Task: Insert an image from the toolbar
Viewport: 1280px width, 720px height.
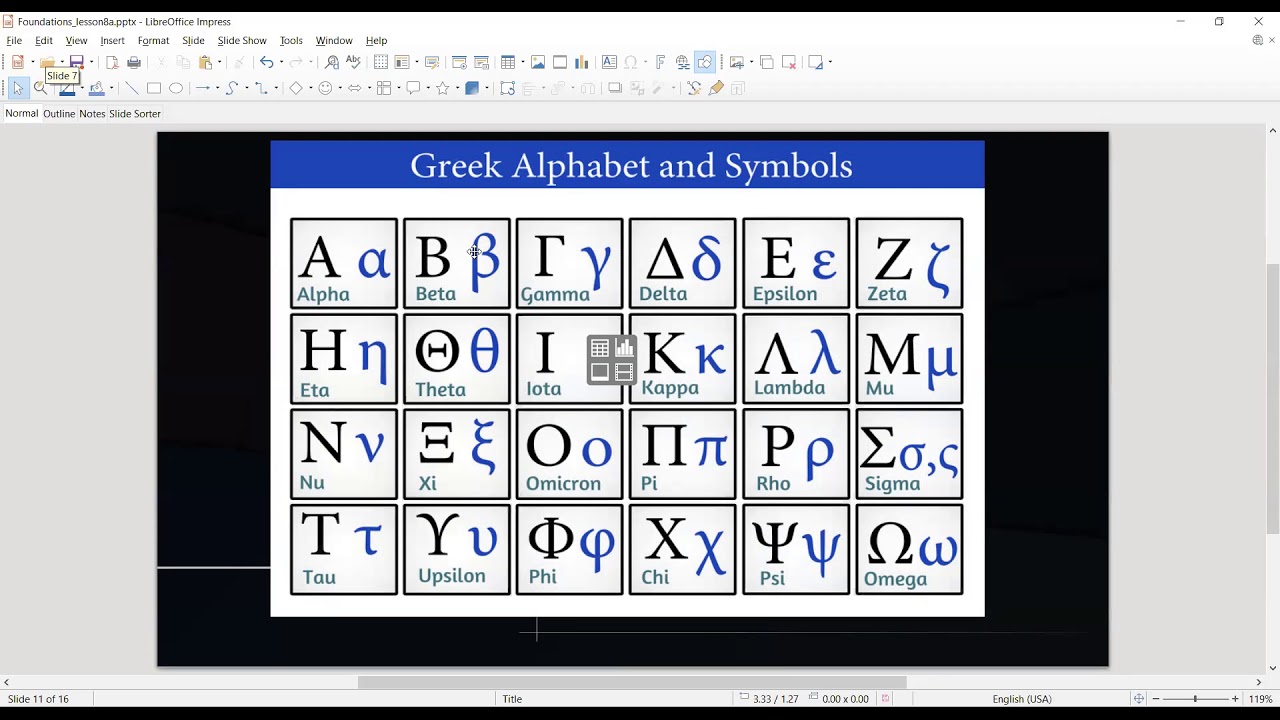Action: tap(538, 62)
